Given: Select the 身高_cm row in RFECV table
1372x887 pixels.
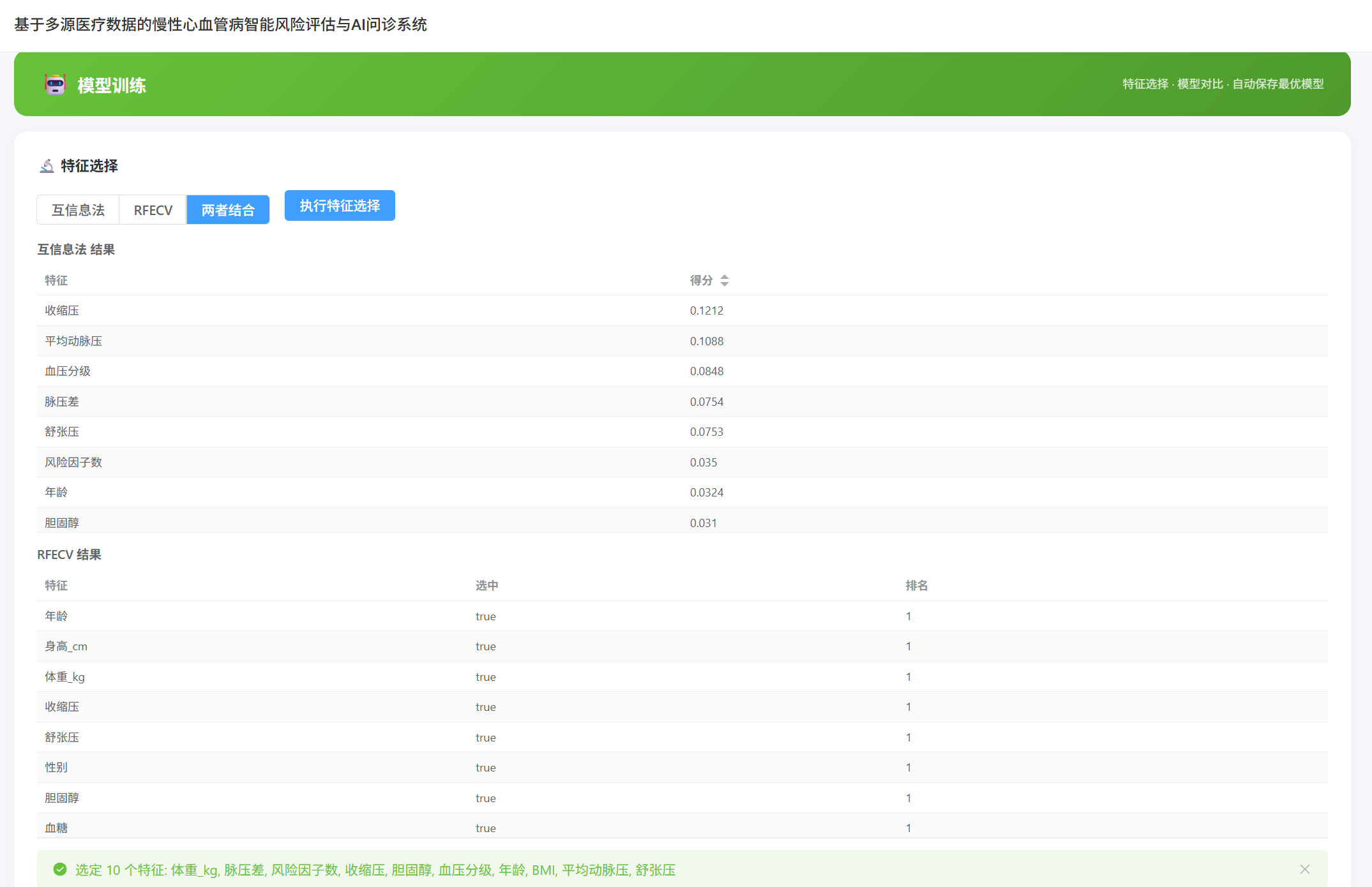Looking at the screenshot, I should (x=682, y=646).
